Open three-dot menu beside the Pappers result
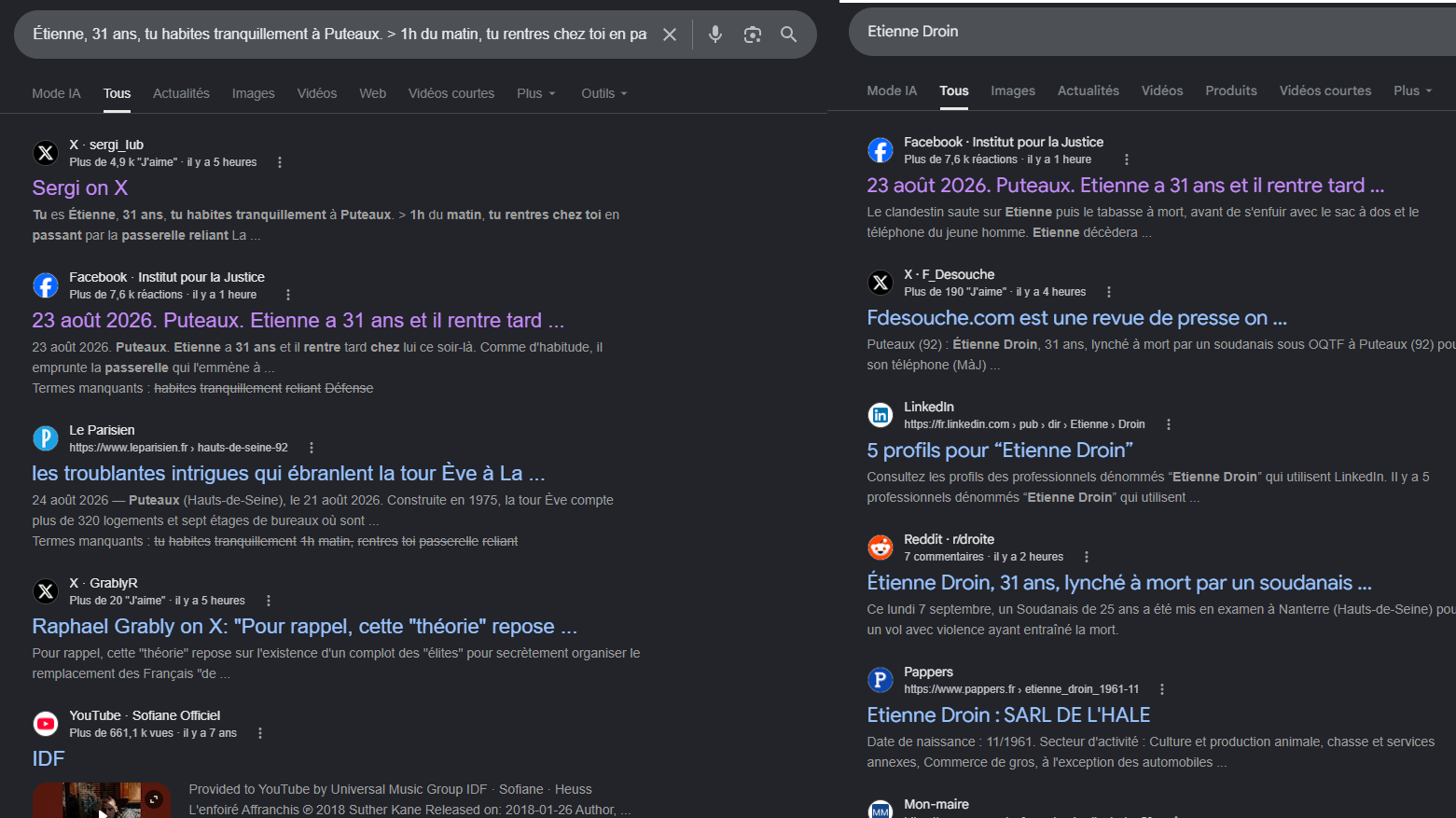1456x818 pixels. pyautogui.click(x=1162, y=689)
